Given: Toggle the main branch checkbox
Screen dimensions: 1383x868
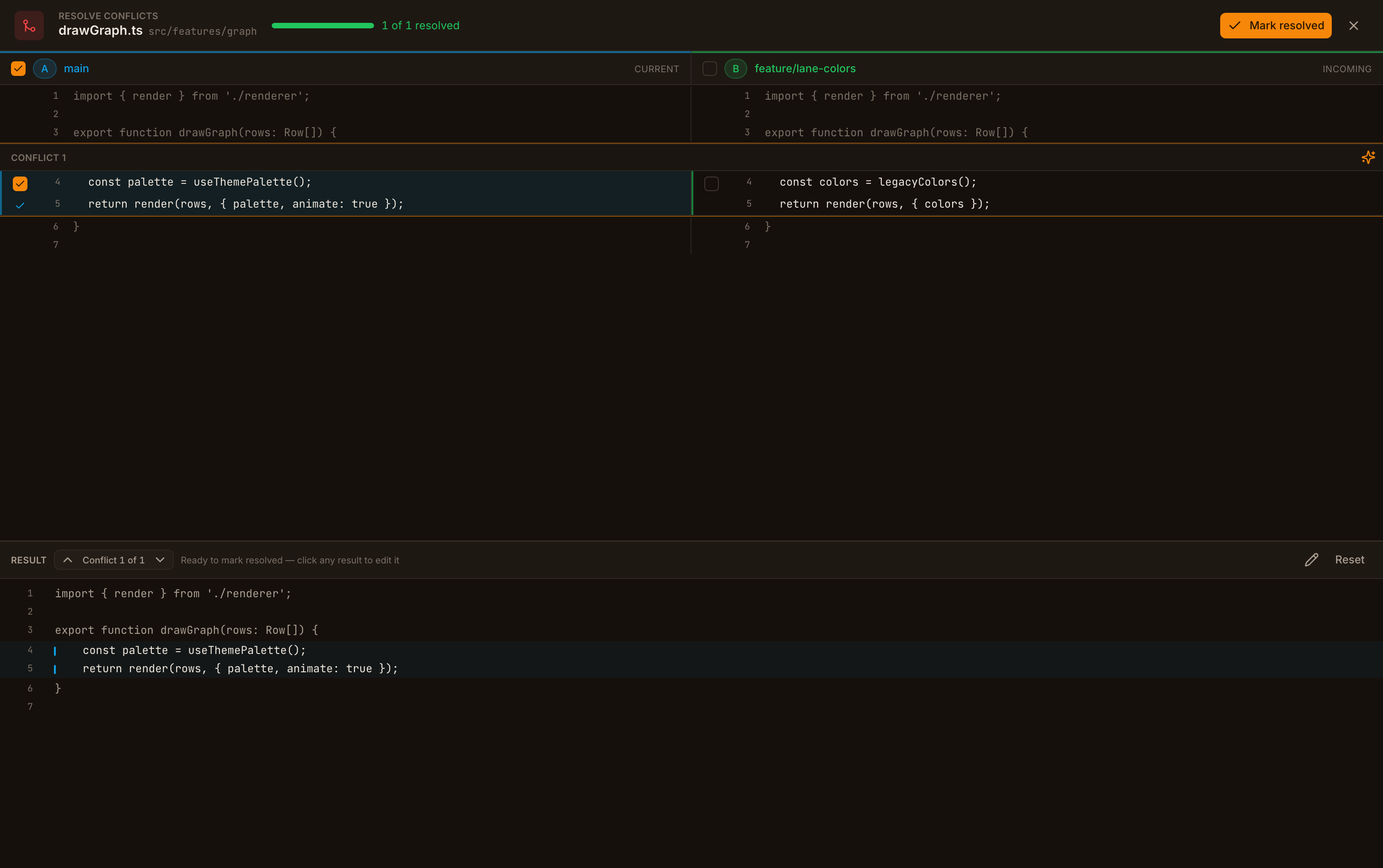Looking at the screenshot, I should tap(18, 68).
